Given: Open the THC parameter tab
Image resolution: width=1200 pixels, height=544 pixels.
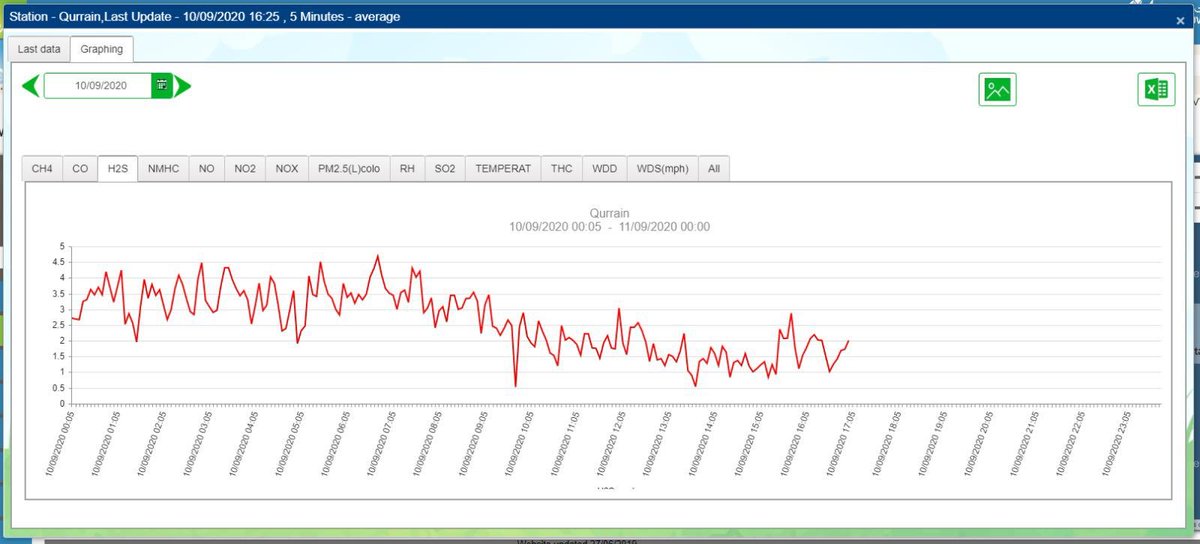Looking at the screenshot, I should click(561, 169).
